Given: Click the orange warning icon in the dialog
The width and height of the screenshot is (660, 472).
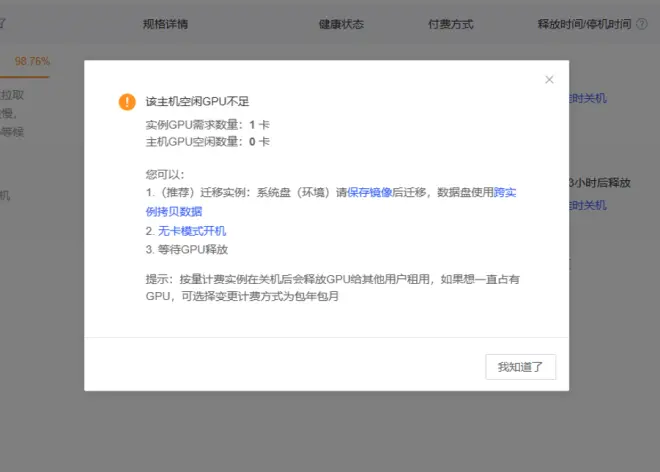Looking at the screenshot, I should tap(127, 101).
